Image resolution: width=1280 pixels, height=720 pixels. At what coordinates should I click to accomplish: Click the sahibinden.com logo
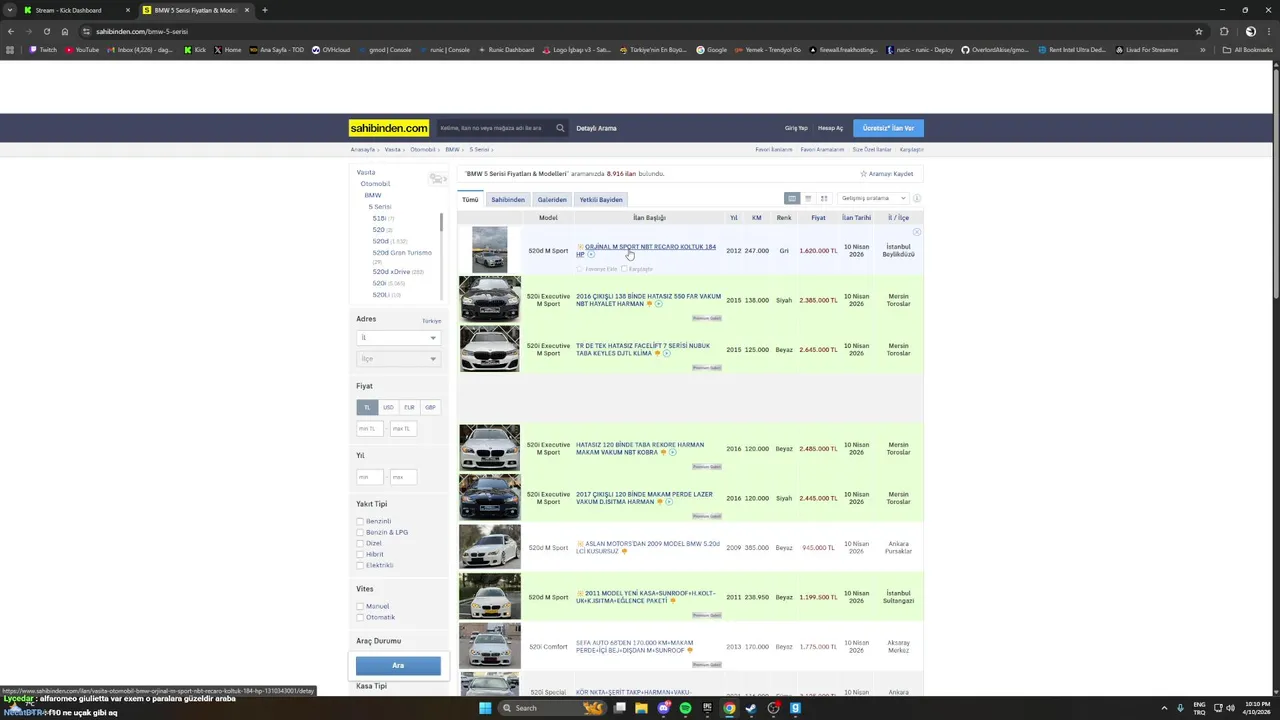[x=389, y=128]
